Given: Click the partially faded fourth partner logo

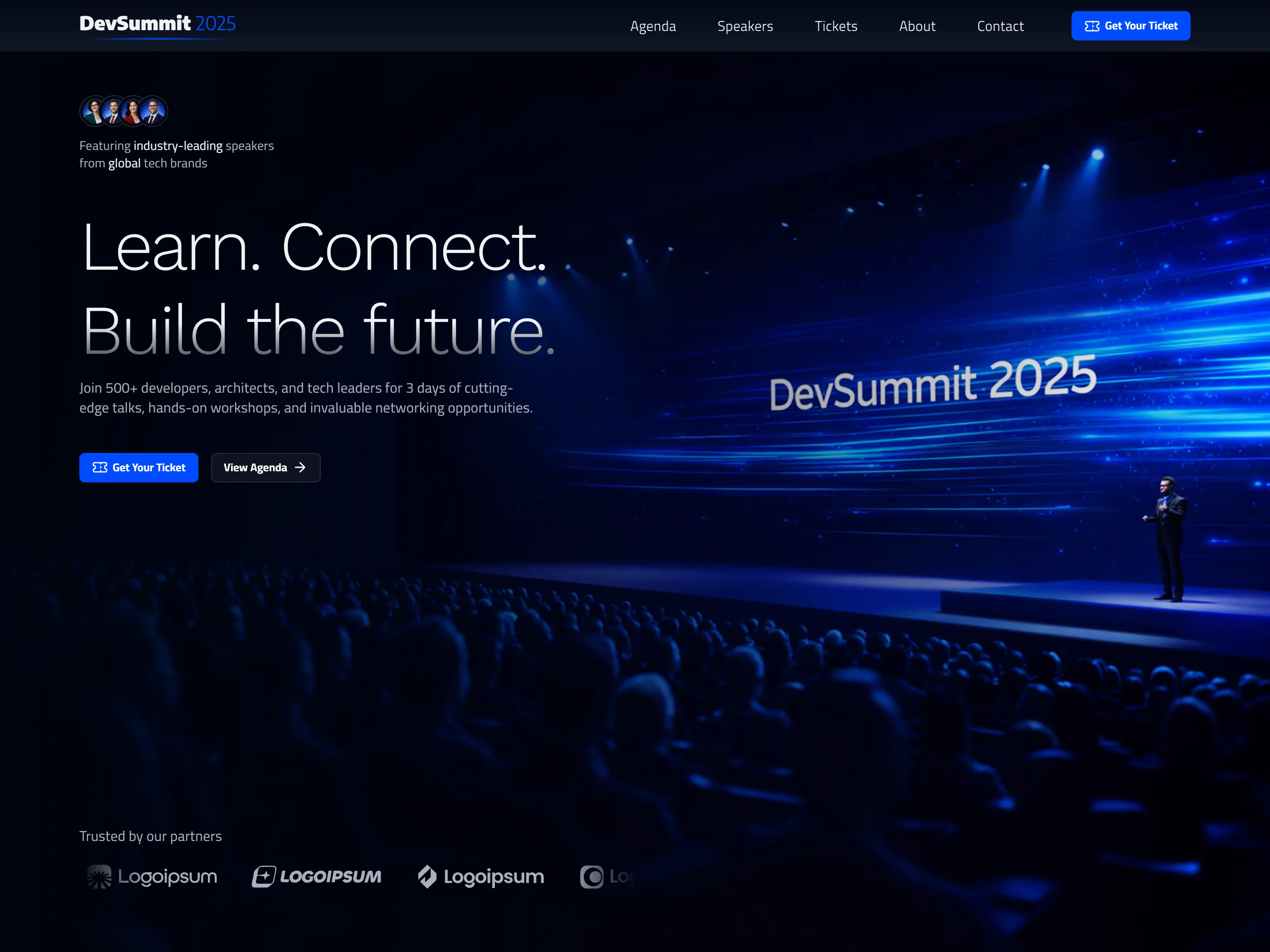Looking at the screenshot, I should coord(607,876).
